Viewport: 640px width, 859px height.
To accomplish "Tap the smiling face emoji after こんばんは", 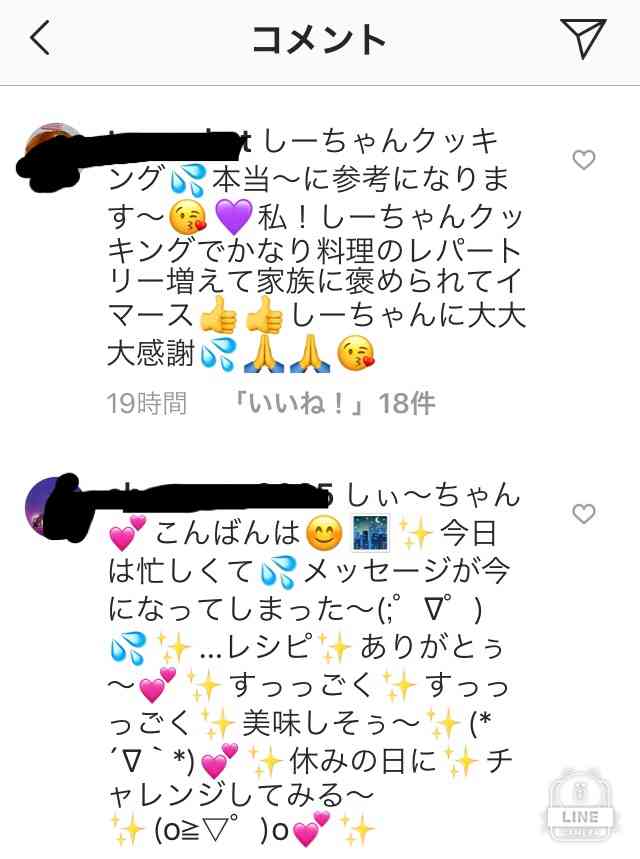I will 324,533.
